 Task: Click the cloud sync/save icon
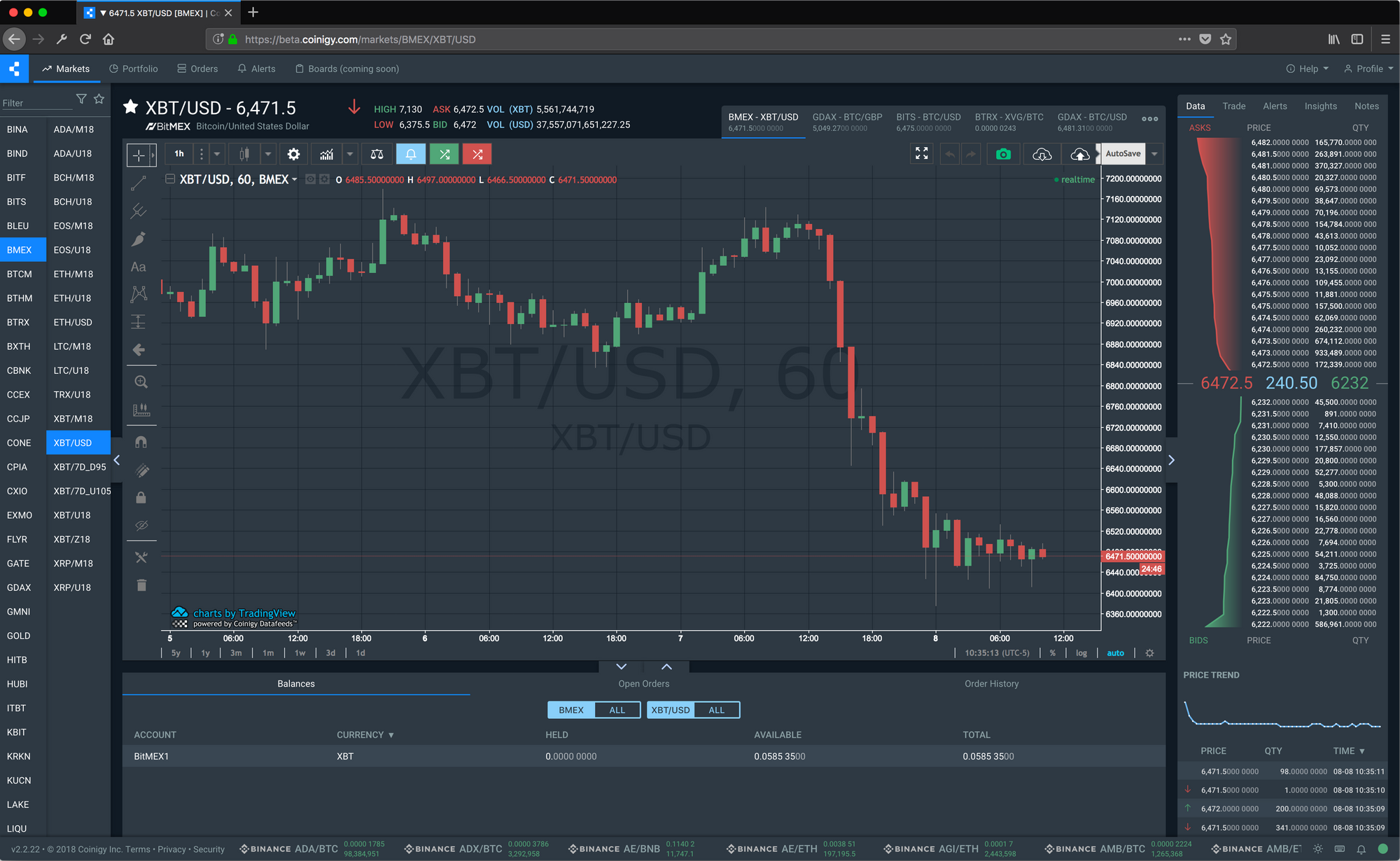click(x=1079, y=154)
